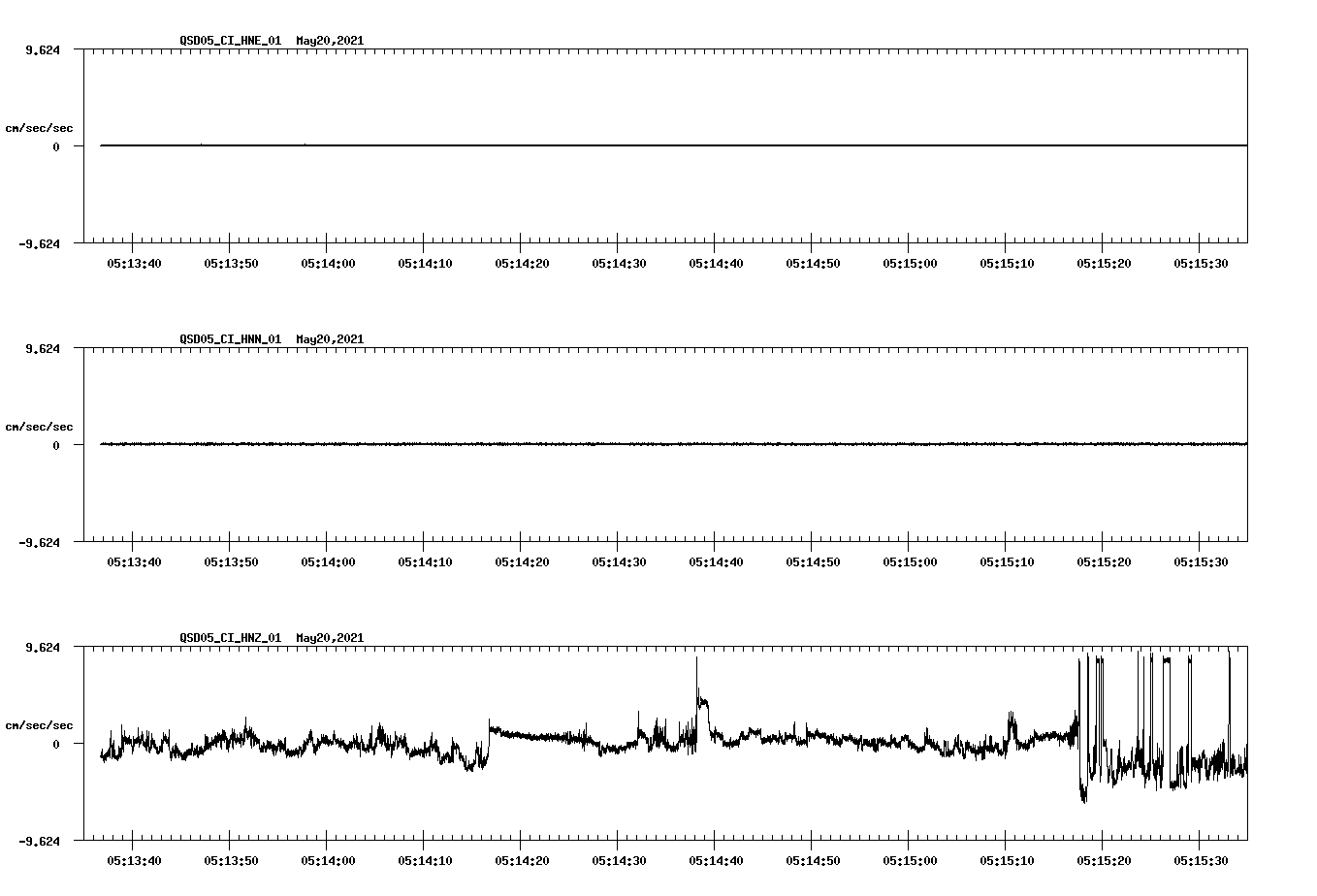Click the cm/sec/sec unit label of HNZ plot
Viewport: 1317px width, 896px height.
(39, 725)
